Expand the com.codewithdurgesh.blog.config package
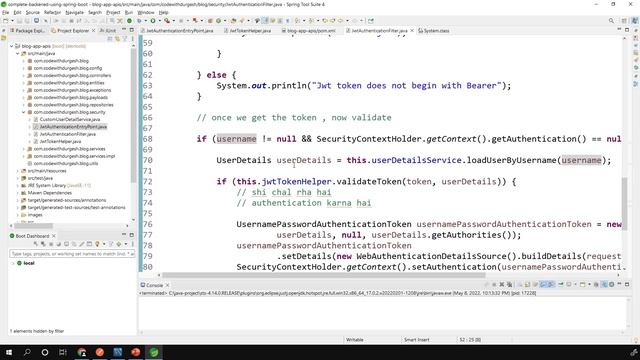The height and width of the screenshot is (360, 640). [24, 68]
